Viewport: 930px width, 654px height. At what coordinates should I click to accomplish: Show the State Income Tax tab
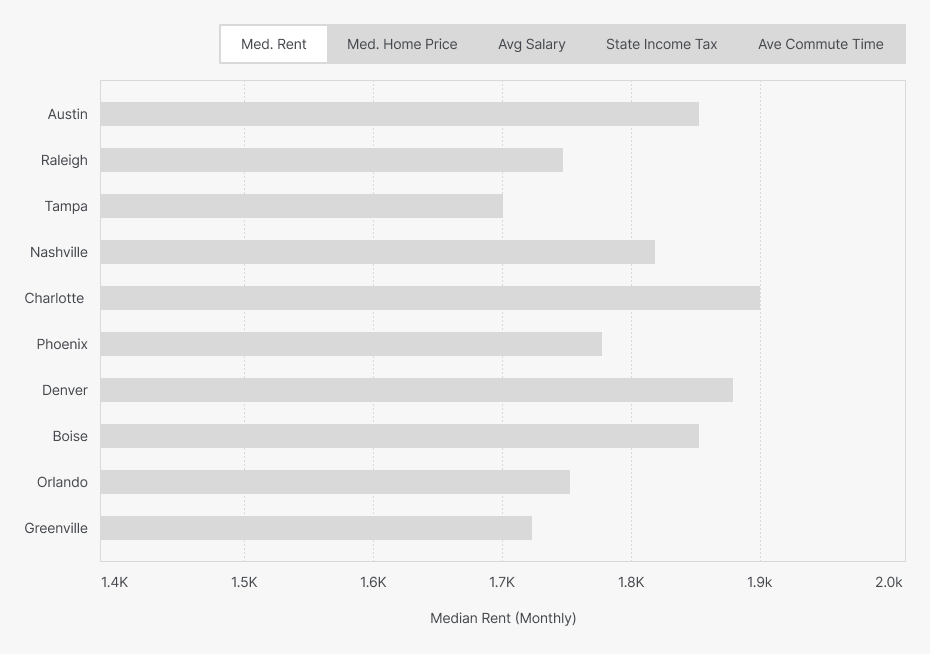coord(662,44)
